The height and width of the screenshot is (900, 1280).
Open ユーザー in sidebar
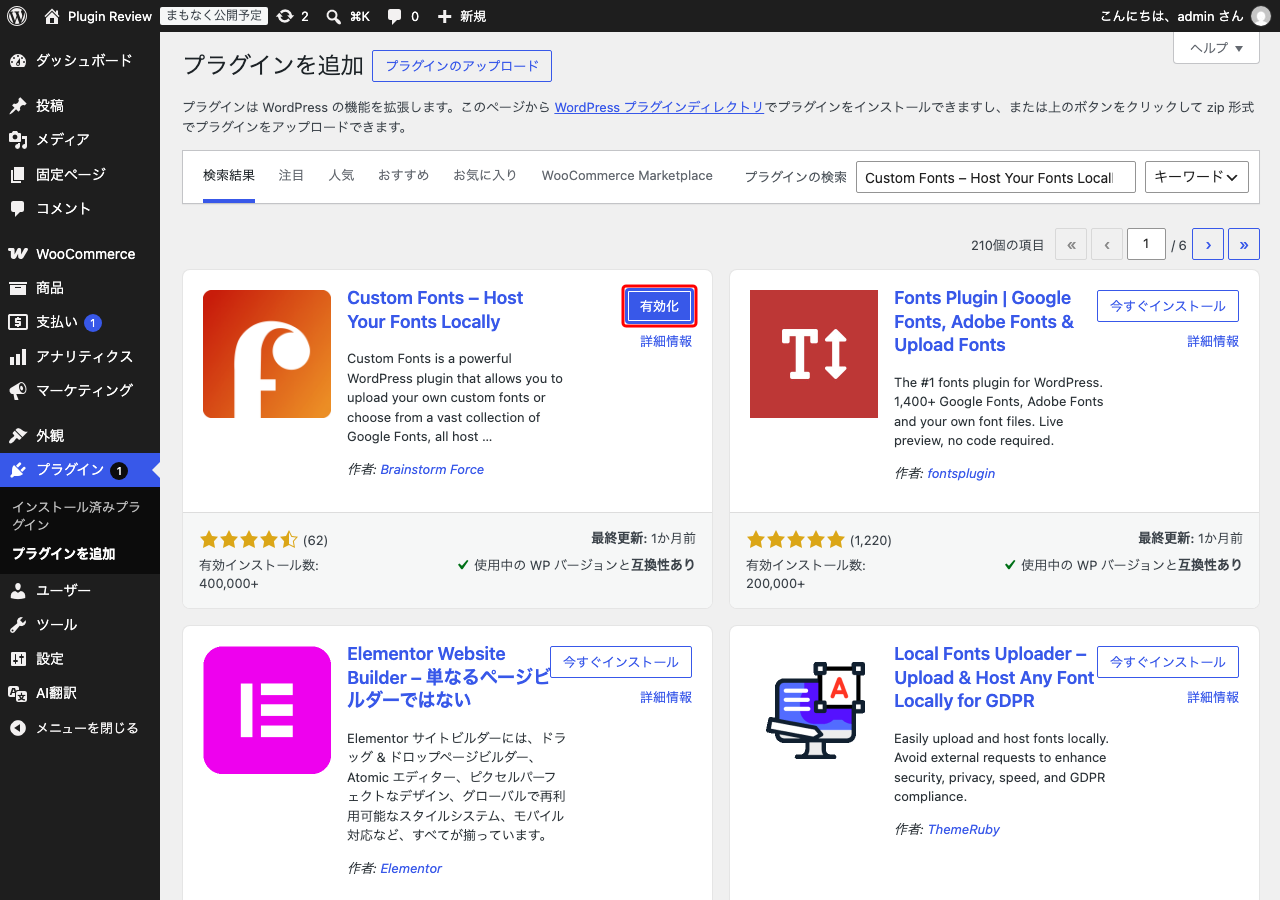[80, 591]
